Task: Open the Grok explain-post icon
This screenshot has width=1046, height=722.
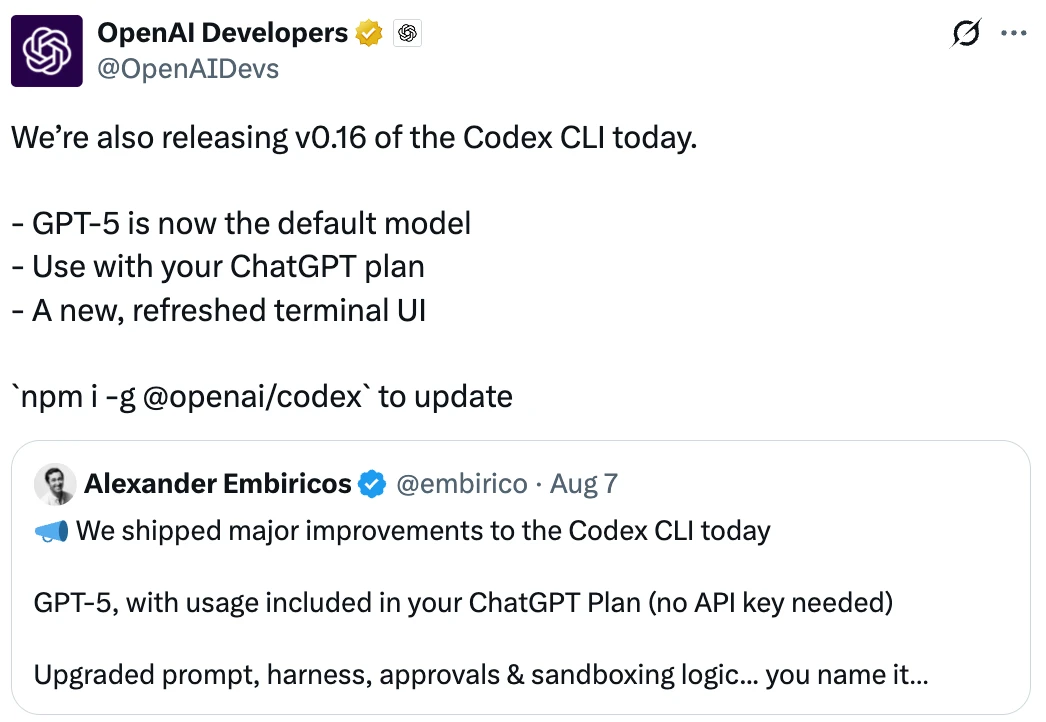Action: pyautogui.click(x=965, y=34)
